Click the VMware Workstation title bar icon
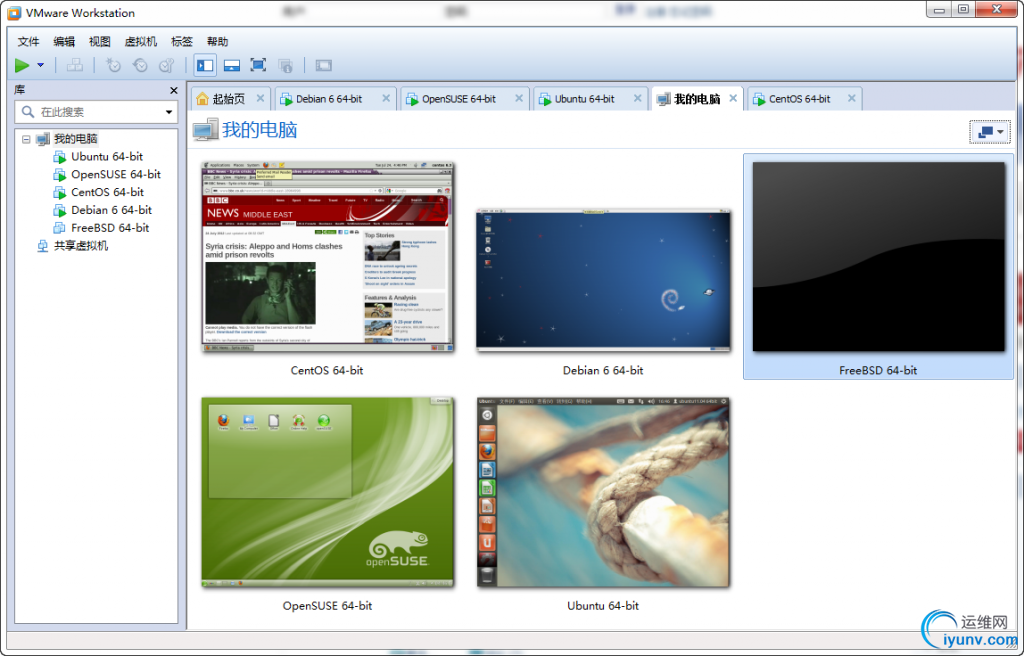1024x656 pixels. (x=14, y=13)
